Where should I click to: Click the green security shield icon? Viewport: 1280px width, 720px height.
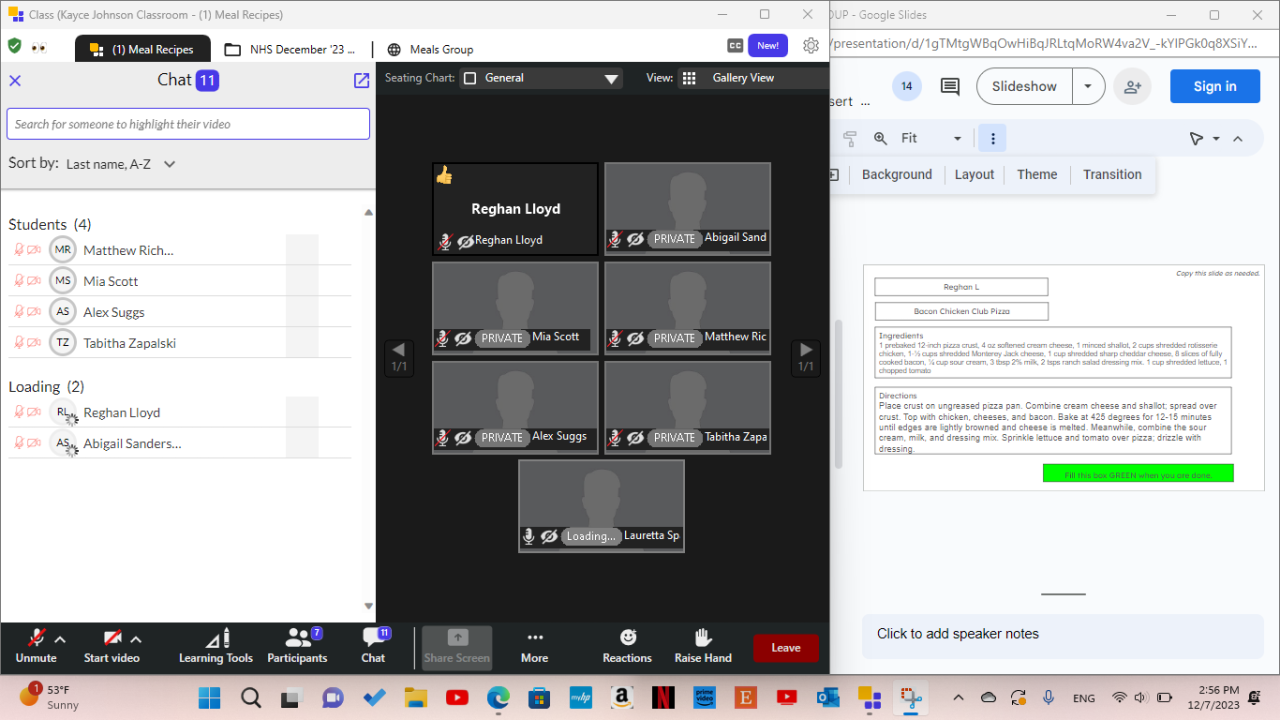[14, 46]
